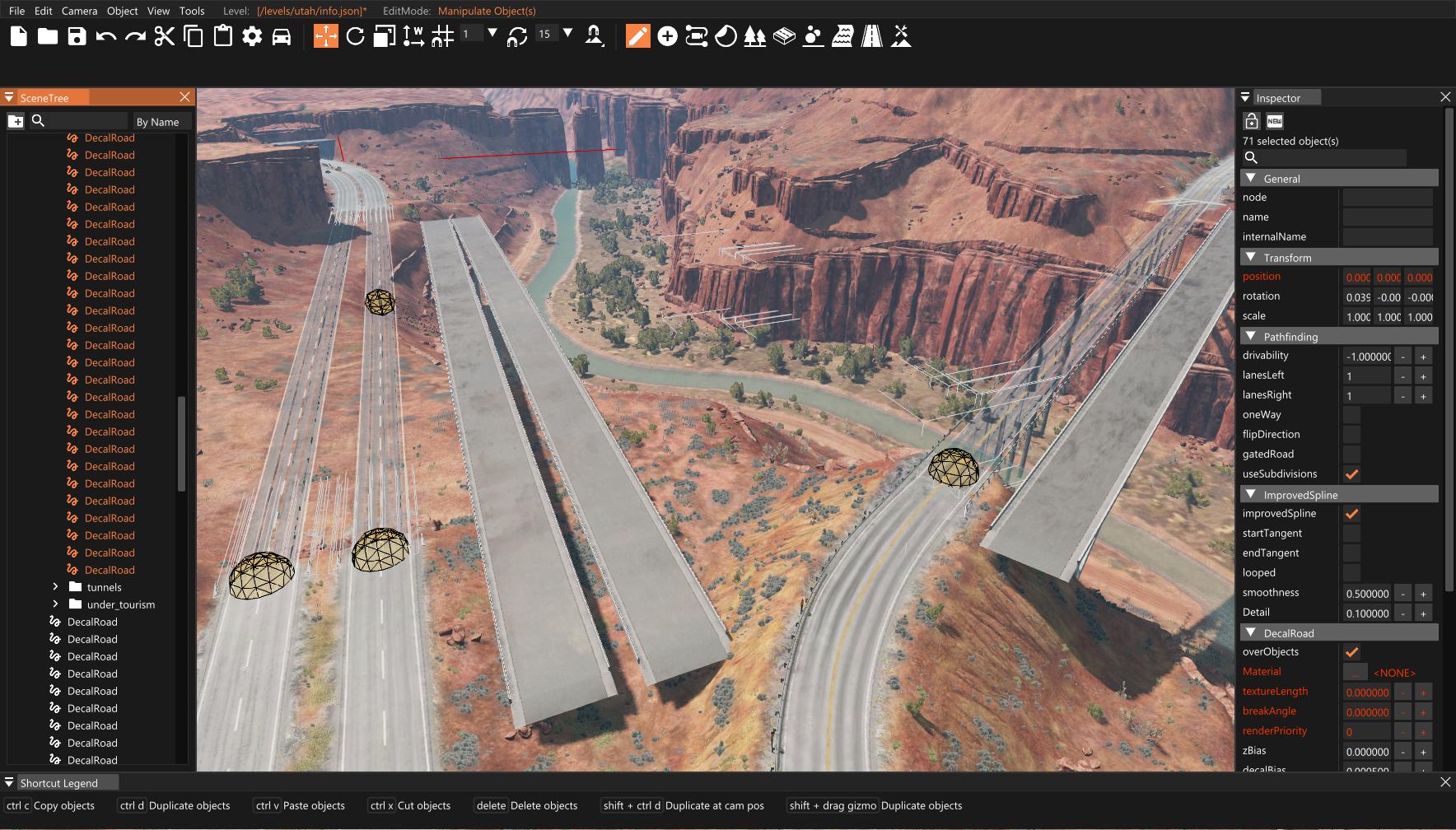Toggle grid snapping magnet icon
The width and height of the screenshot is (1456, 830).
tap(443, 36)
